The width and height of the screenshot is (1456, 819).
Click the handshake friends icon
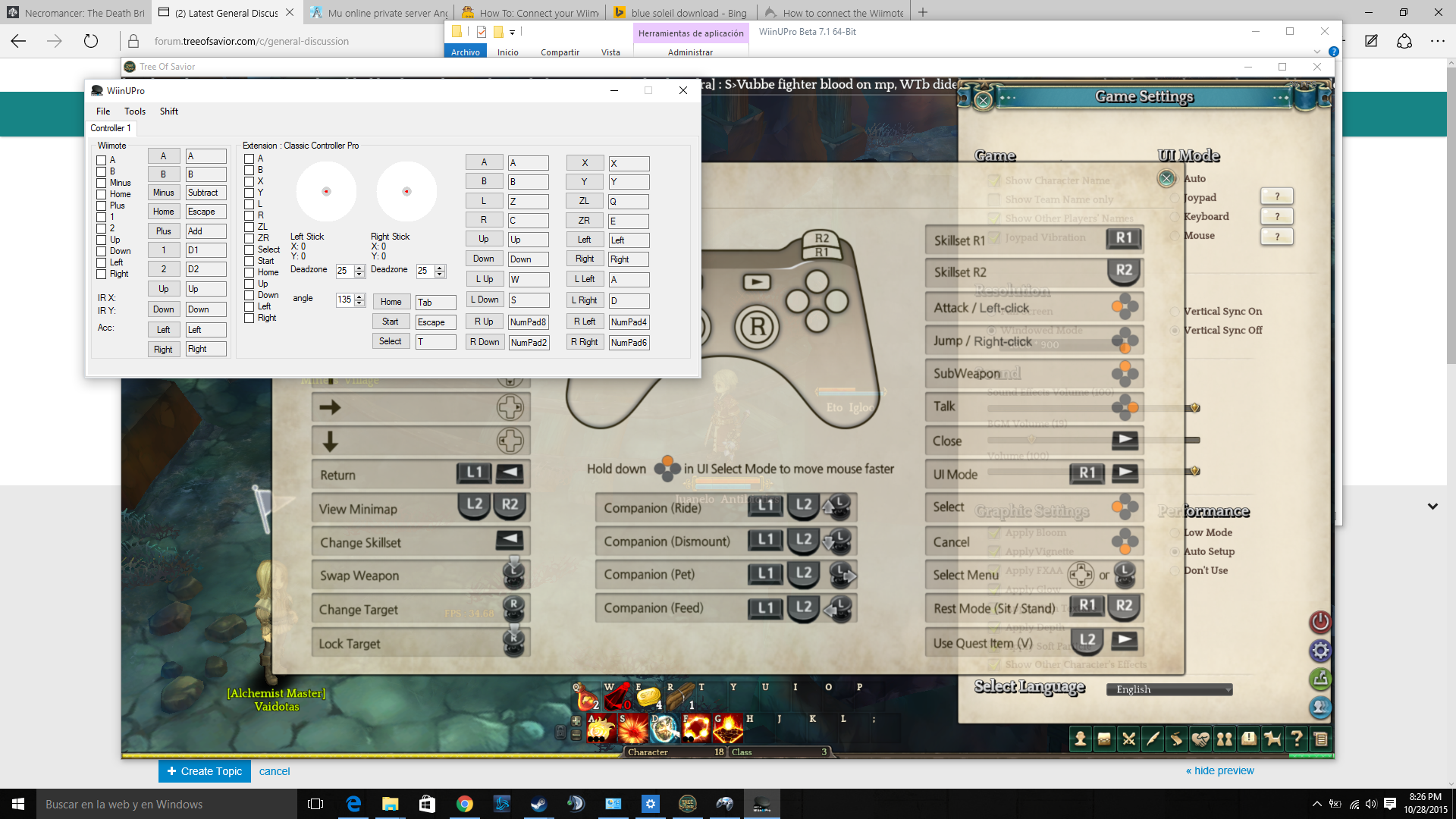point(1200,739)
